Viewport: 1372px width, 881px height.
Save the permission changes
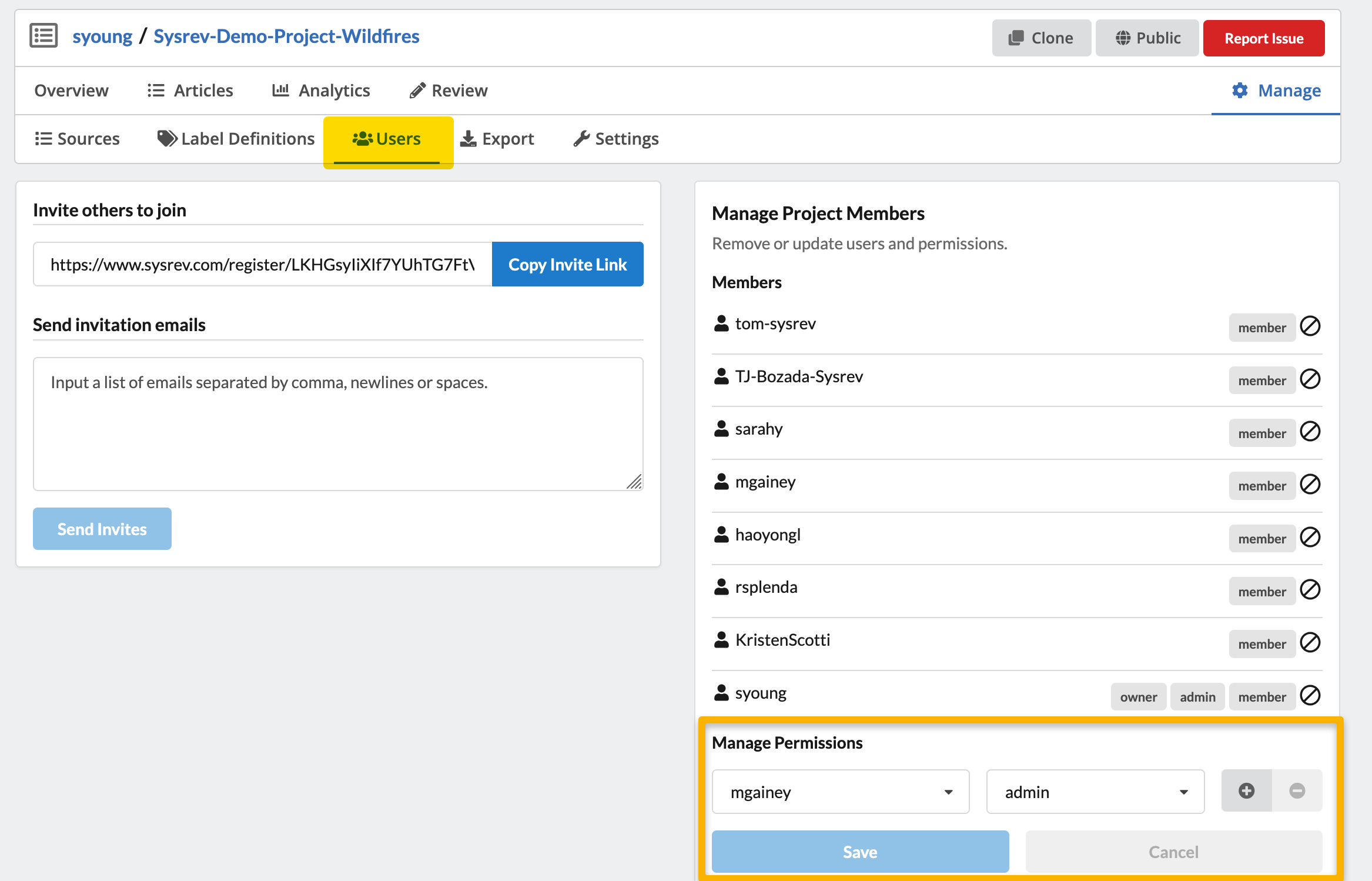(x=860, y=852)
